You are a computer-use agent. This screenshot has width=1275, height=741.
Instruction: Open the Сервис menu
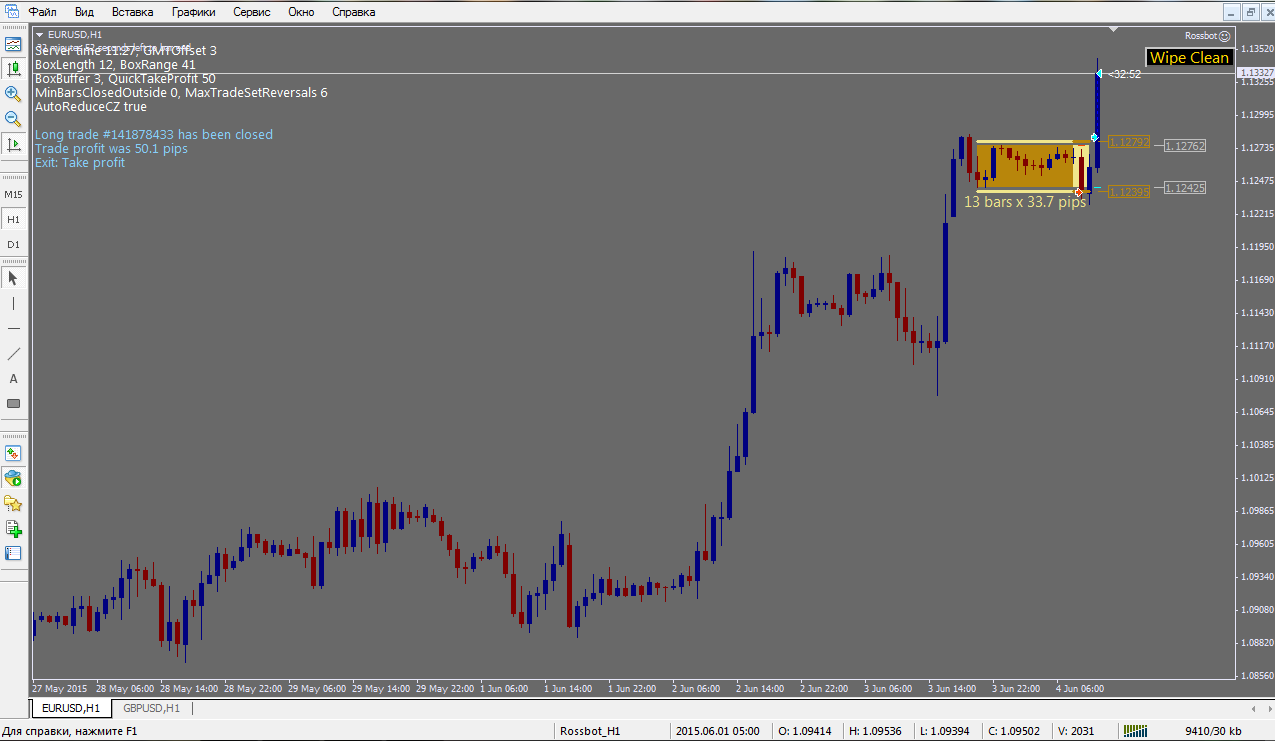pos(250,12)
